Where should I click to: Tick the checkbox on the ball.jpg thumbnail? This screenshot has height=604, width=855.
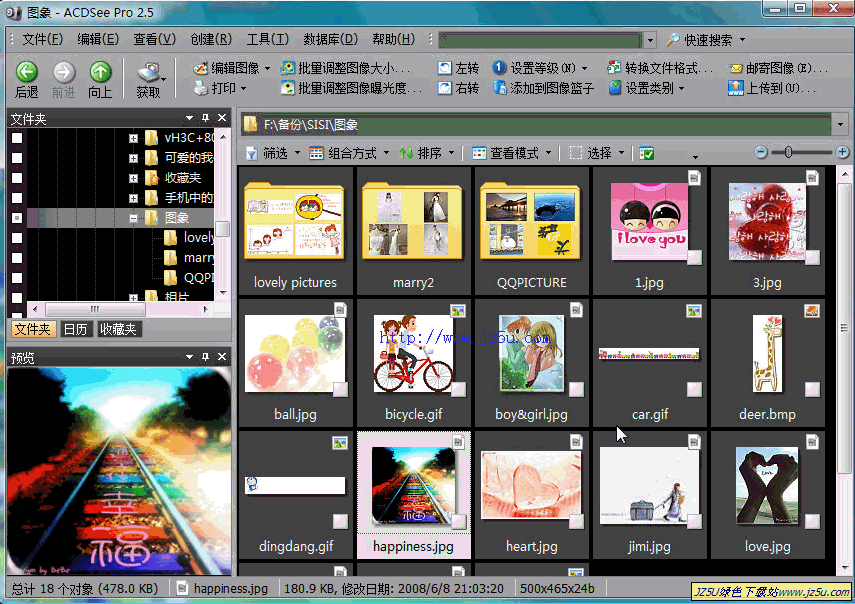pos(340,389)
